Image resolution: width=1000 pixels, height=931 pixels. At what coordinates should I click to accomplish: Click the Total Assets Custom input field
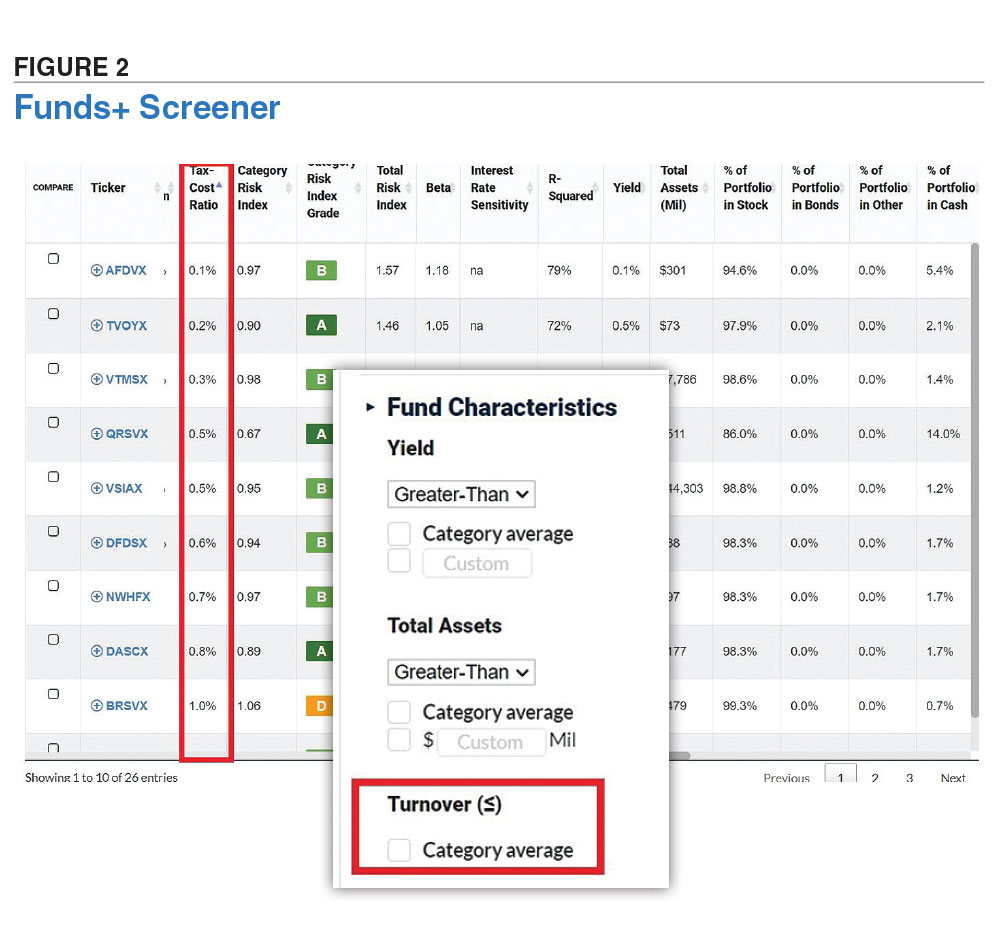tap(490, 742)
